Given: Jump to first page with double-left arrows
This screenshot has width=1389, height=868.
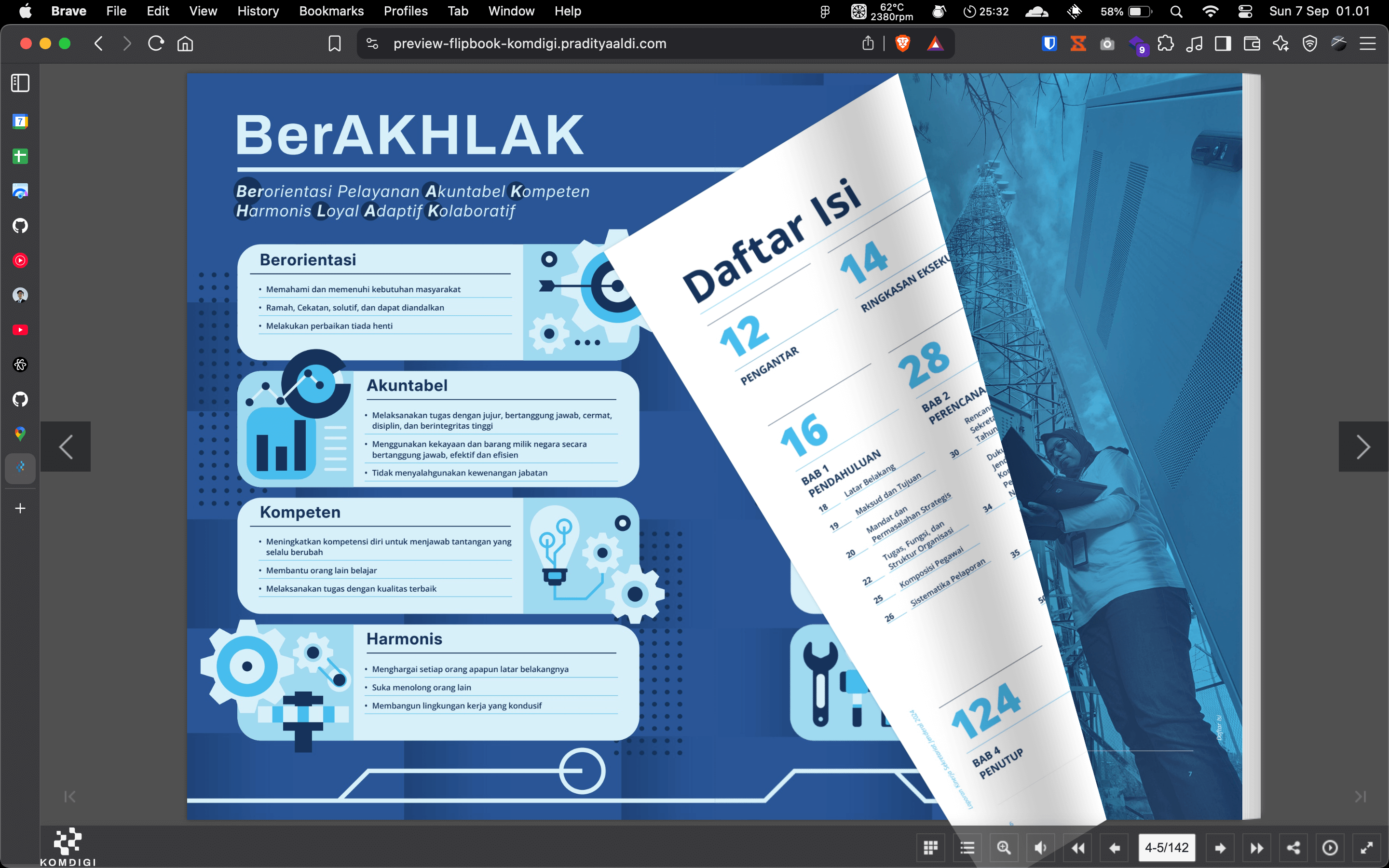Looking at the screenshot, I should pyautogui.click(x=1078, y=847).
